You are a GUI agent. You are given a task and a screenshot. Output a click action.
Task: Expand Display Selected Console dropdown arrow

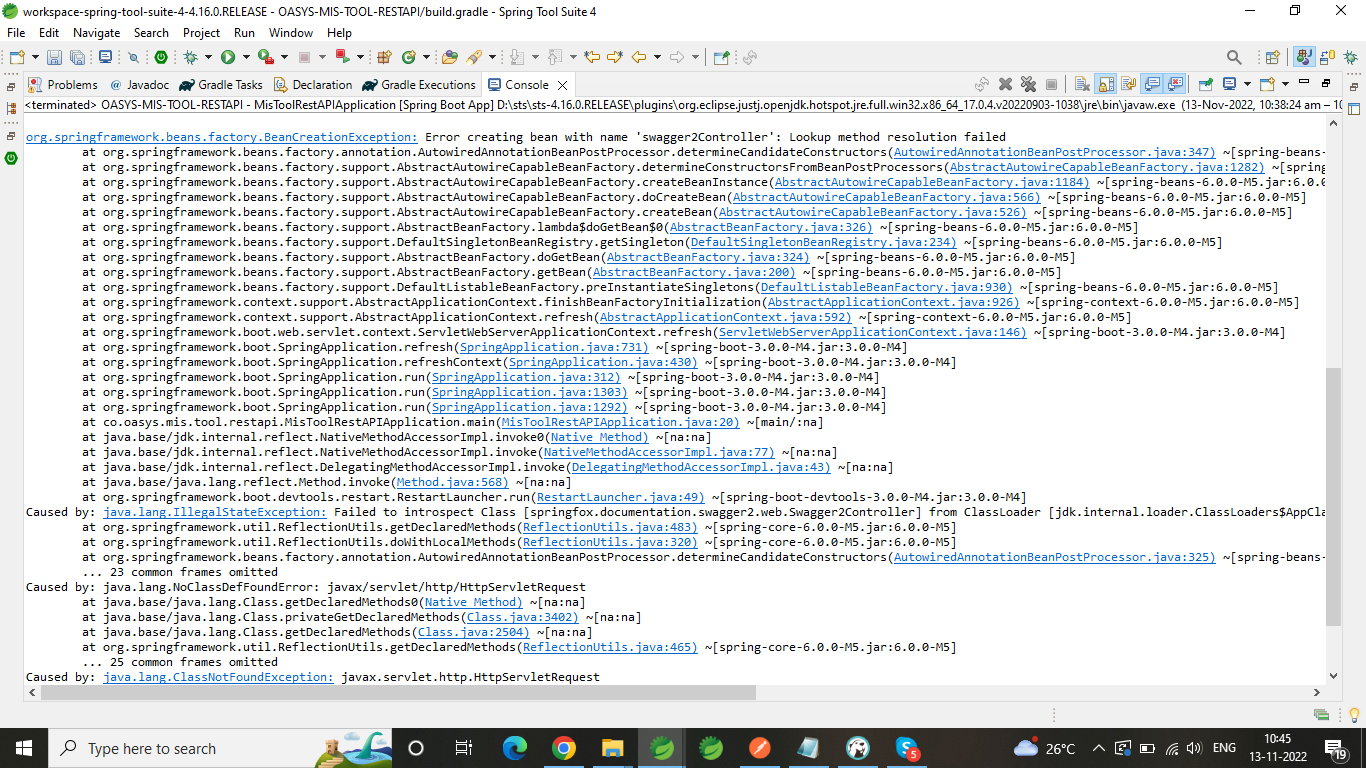(x=1246, y=85)
